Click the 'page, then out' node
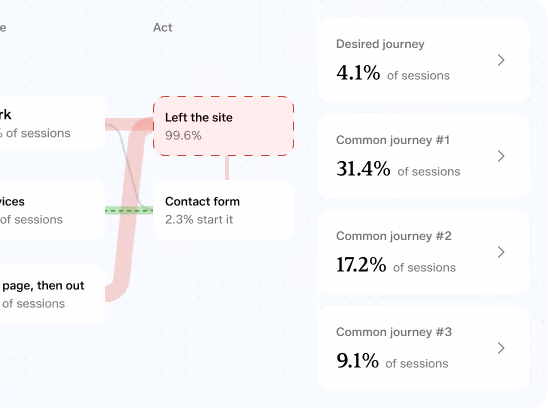Viewport: 548px width, 408px height. coord(52,294)
